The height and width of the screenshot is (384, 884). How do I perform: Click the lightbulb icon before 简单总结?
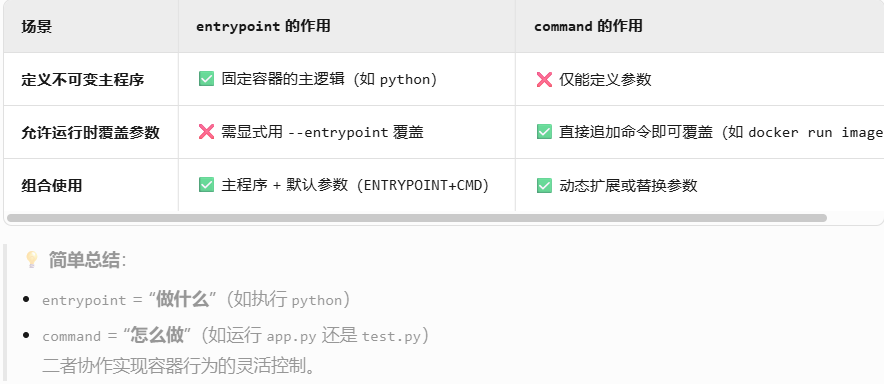(32, 260)
